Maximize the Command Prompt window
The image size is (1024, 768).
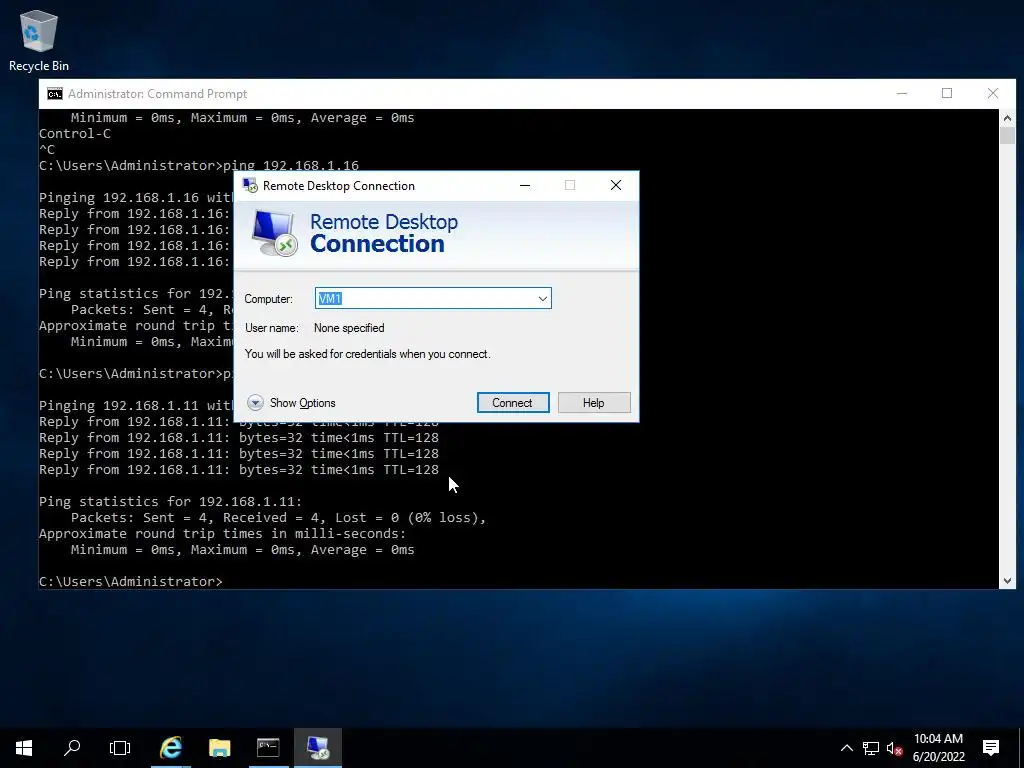coord(947,94)
